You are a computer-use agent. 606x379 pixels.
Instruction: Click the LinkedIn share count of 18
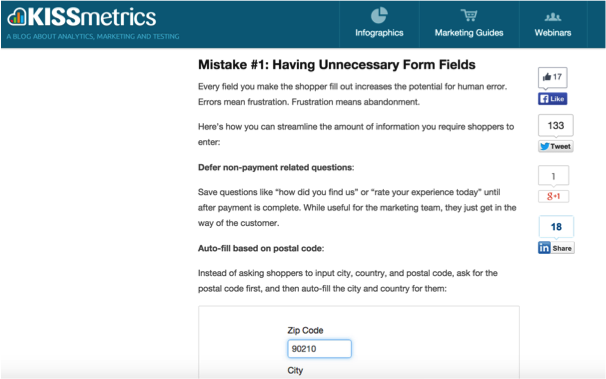click(x=556, y=226)
